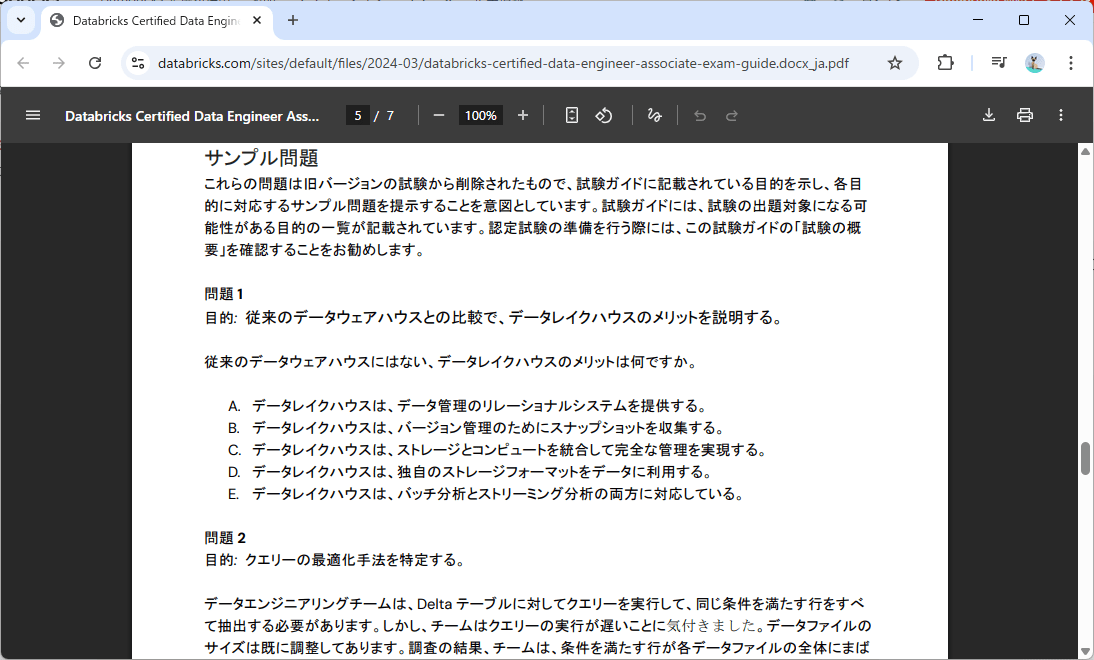Click the '問題 1' heading
Image resolution: width=1094 pixels, height=660 pixels.
224,294
